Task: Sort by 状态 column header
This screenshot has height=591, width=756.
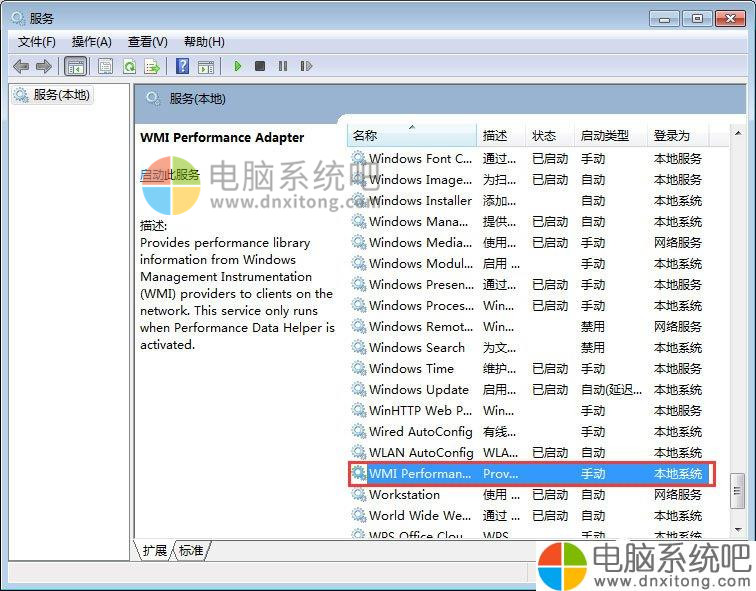Action: pos(550,135)
